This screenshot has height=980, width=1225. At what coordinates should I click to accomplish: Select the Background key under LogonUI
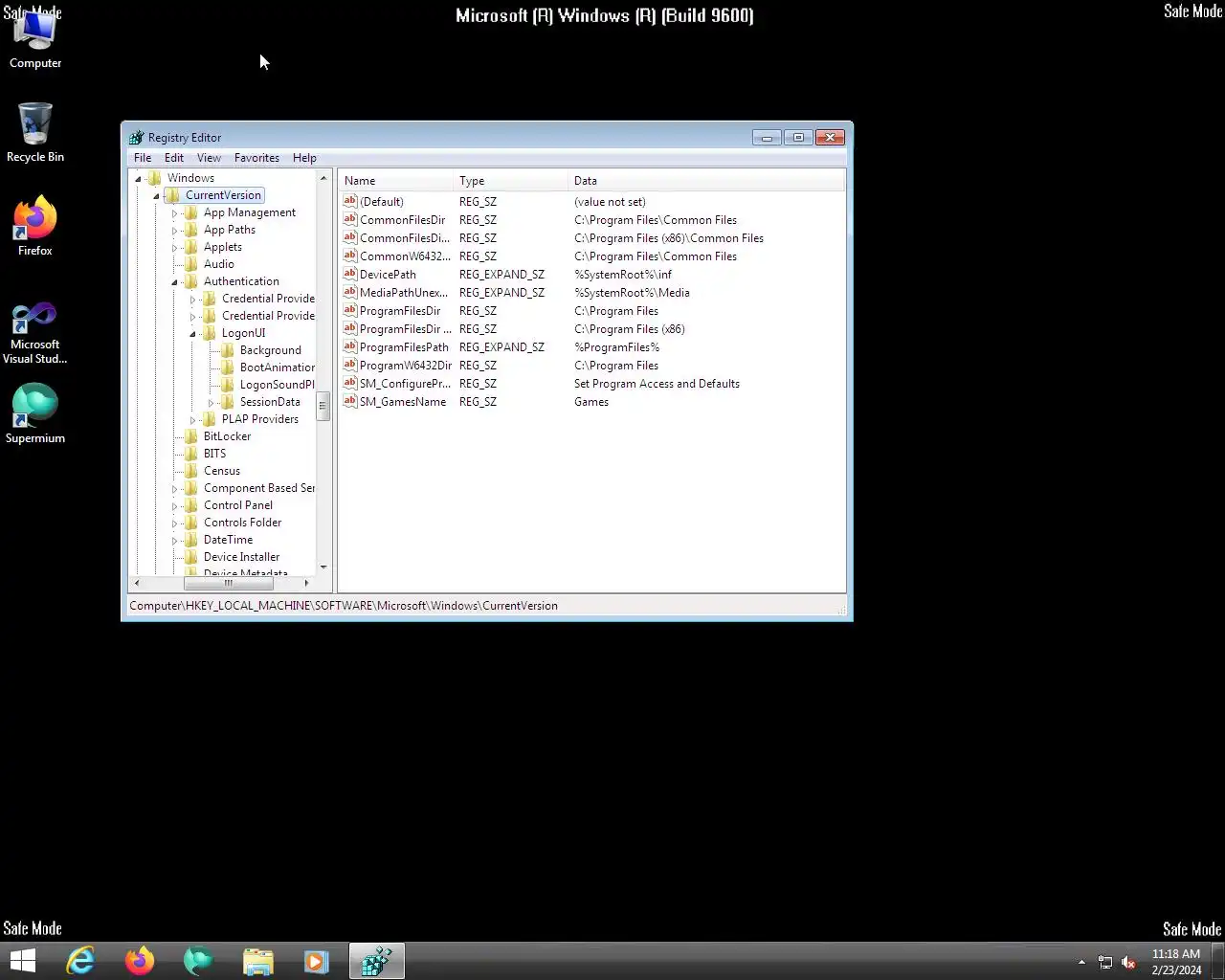[270, 350]
